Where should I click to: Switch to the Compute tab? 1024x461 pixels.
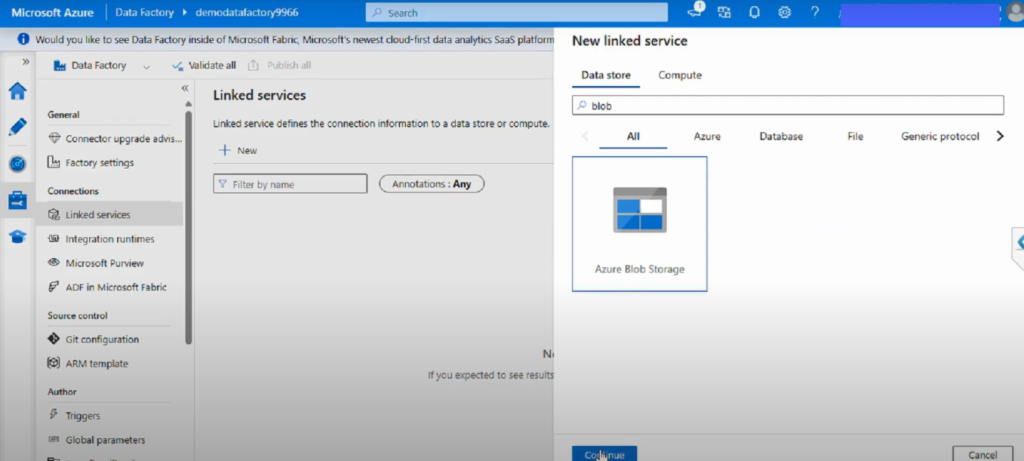[680, 75]
